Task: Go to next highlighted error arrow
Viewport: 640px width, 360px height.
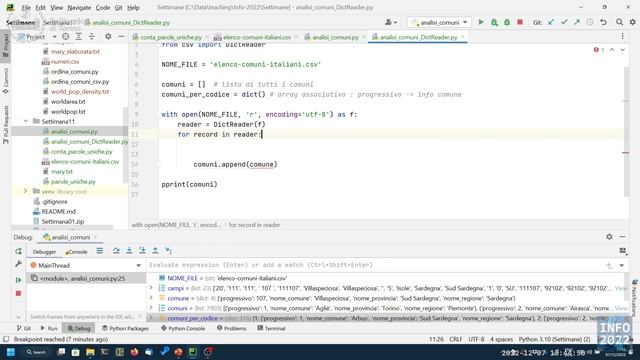Action: [622, 50]
